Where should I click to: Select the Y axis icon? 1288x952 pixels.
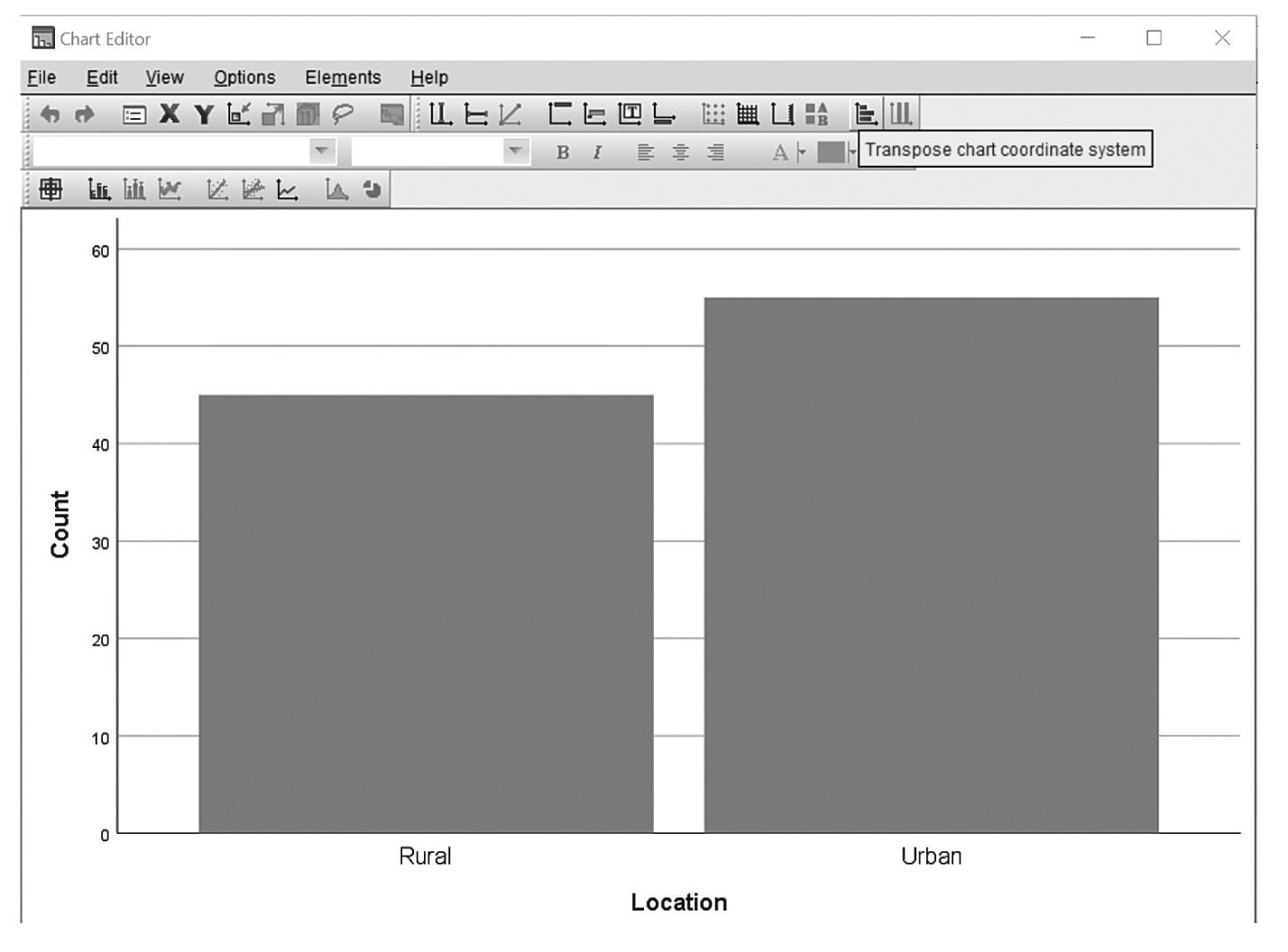click(x=204, y=114)
